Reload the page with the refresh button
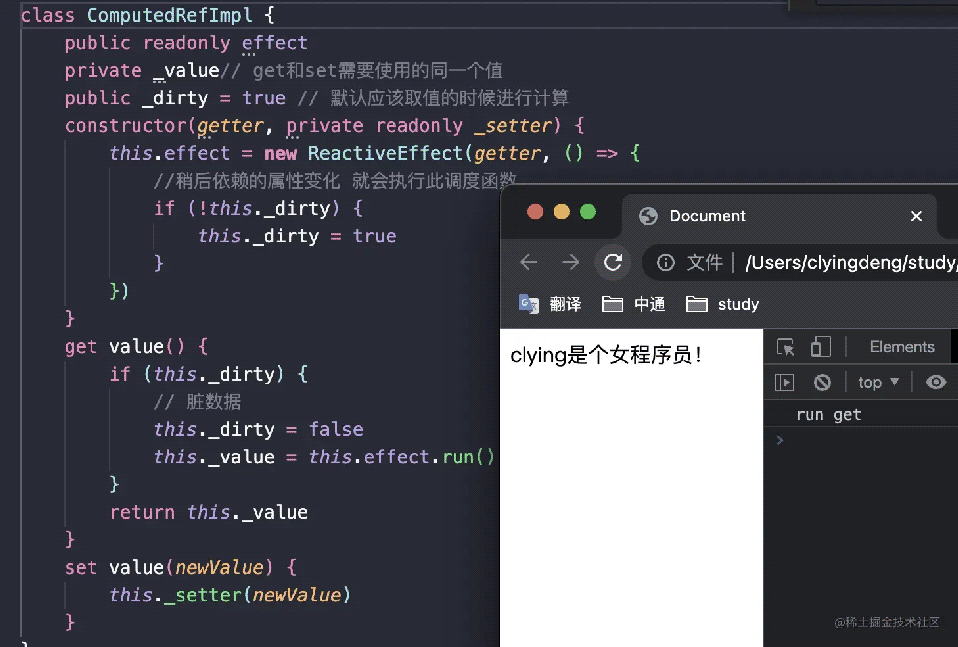Image resolution: width=958 pixels, height=647 pixels. (613, 262)
